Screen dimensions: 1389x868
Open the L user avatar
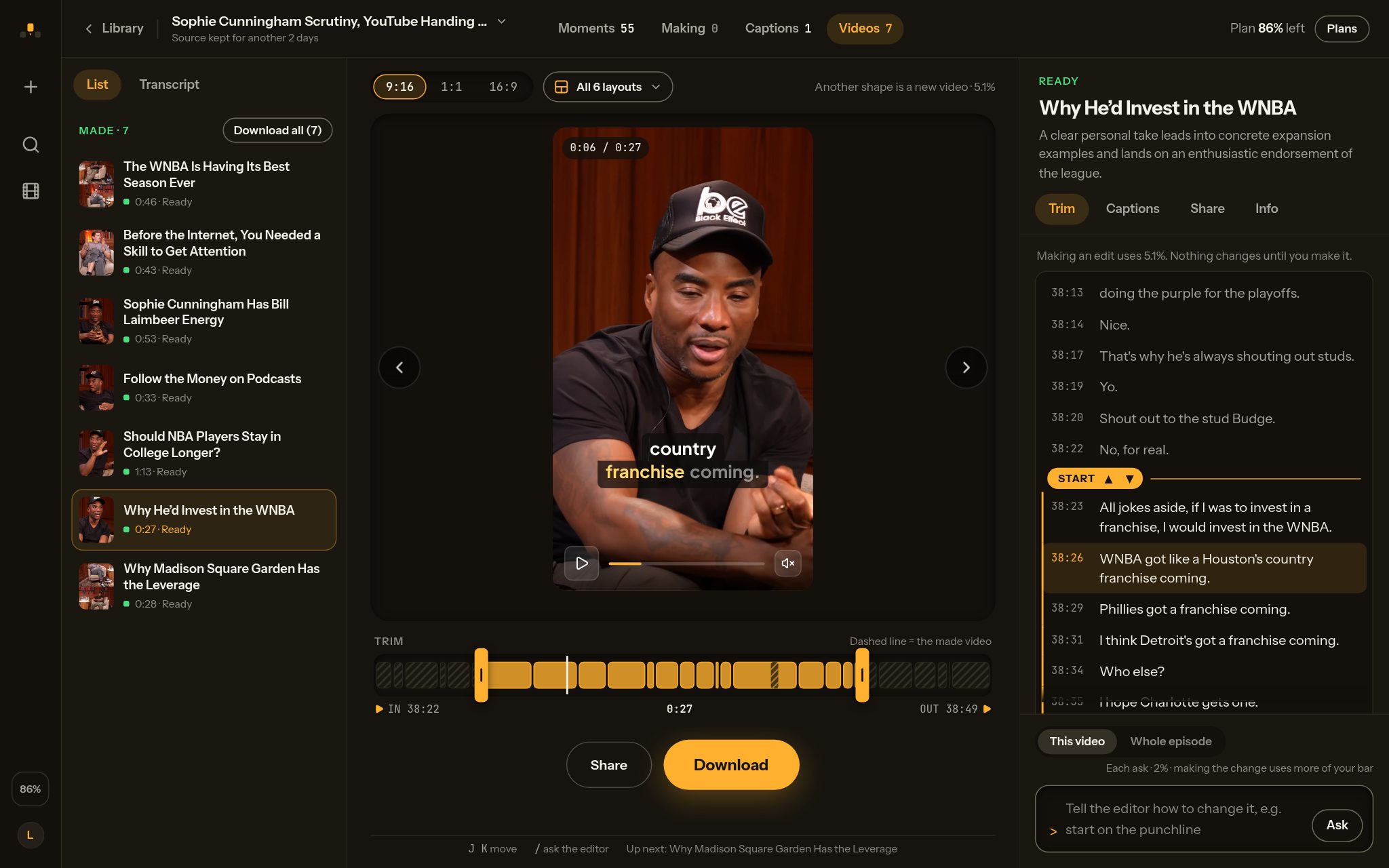31,835
